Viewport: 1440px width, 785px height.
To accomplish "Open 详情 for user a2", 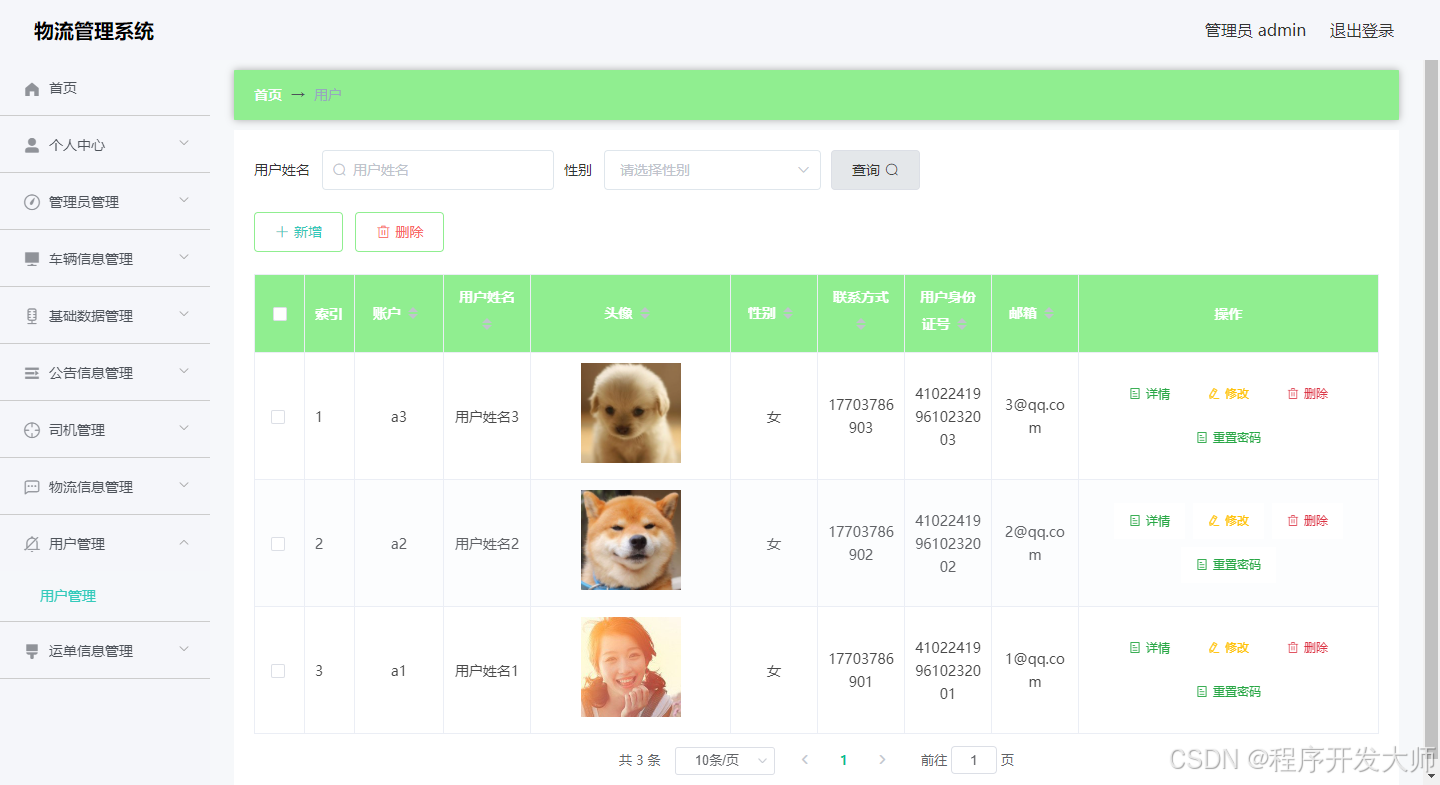I will pos(1149,521).
